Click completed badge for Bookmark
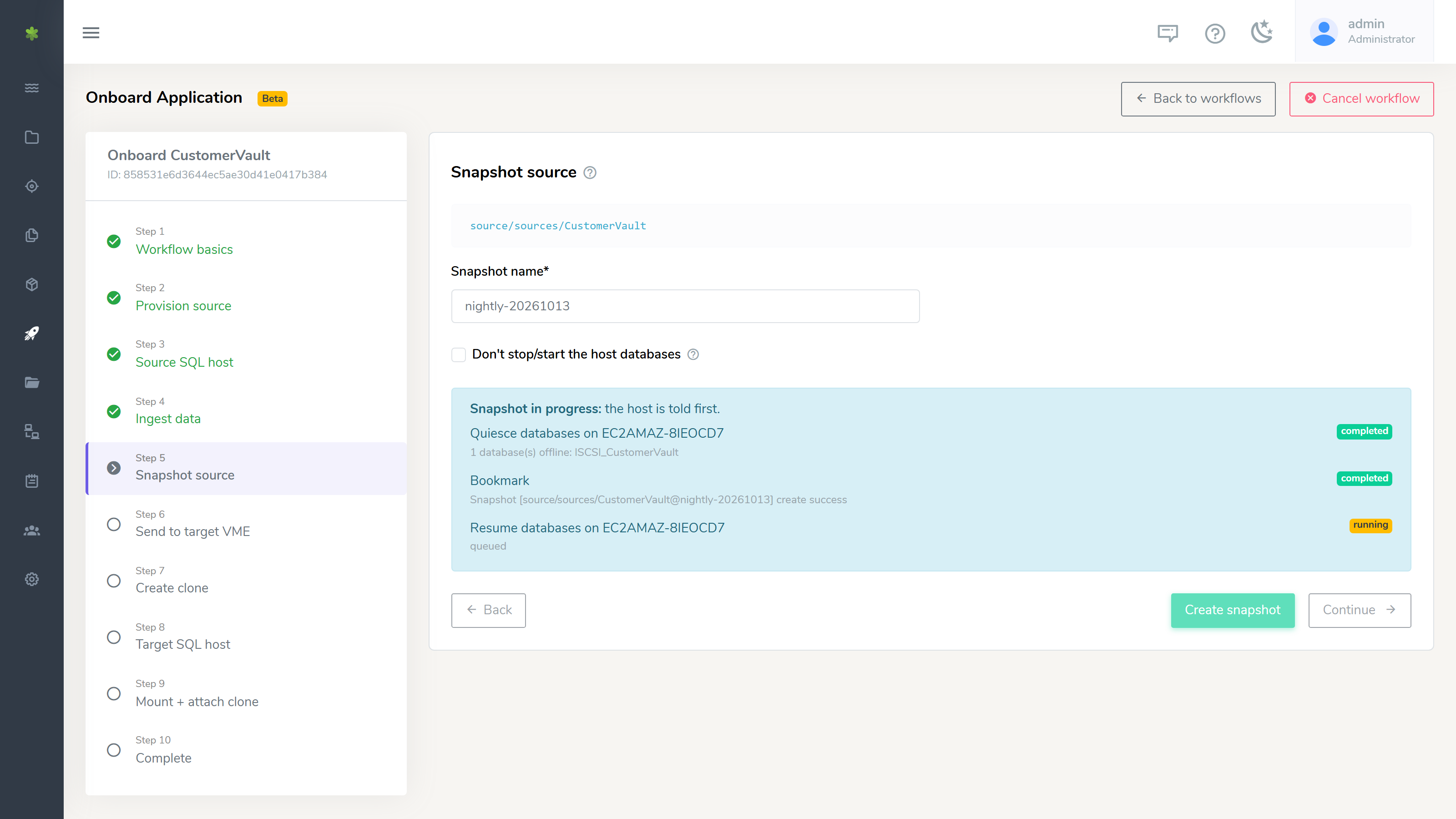 pos(1364,479)
